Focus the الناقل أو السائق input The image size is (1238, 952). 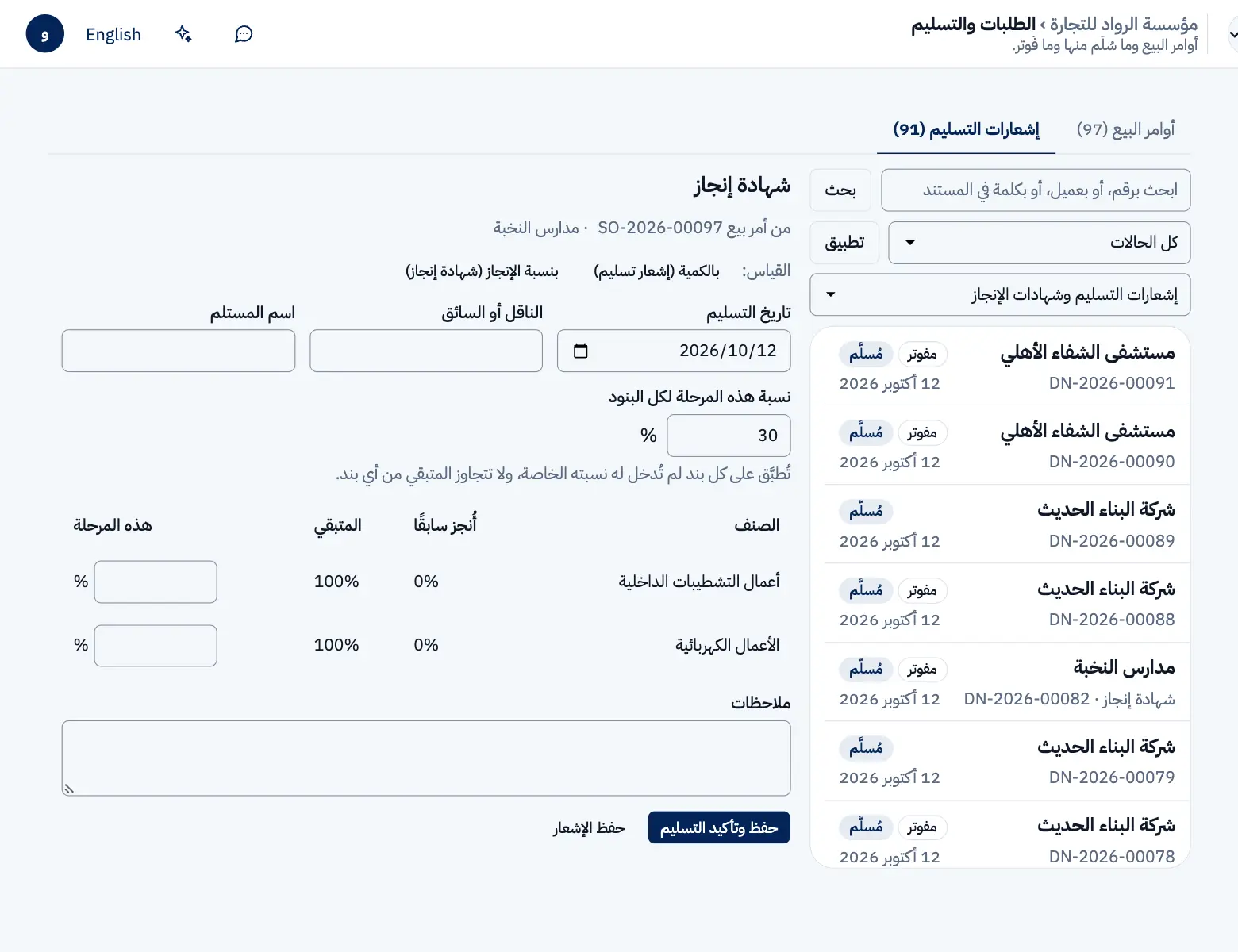coord(426,351)
